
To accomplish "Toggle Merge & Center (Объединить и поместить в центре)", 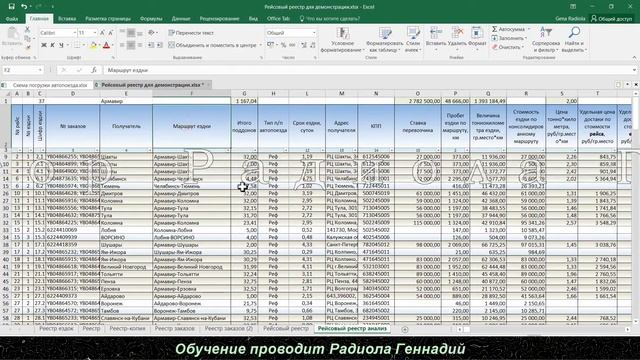I will (212, 45).
